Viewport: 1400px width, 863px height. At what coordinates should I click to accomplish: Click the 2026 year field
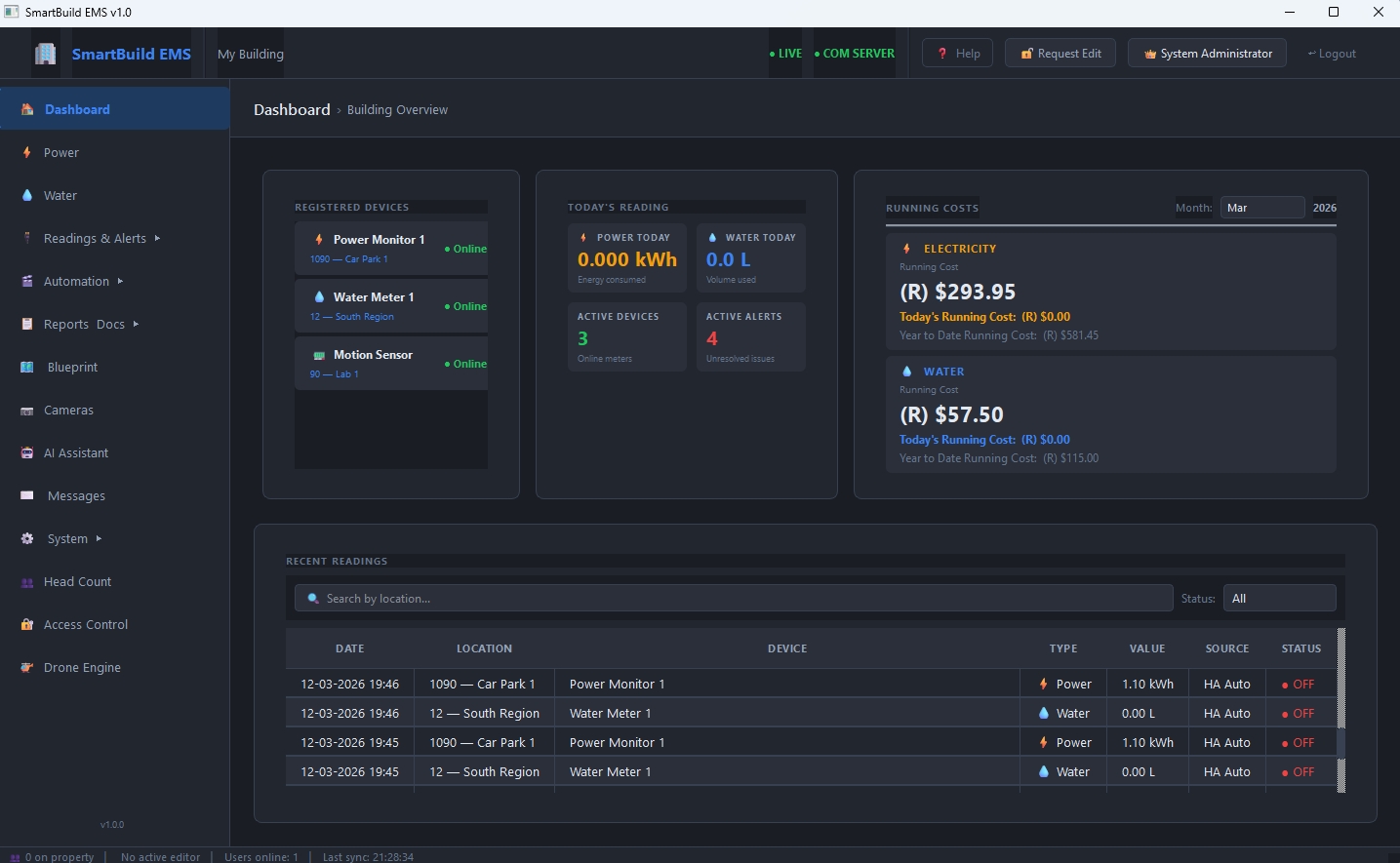coord(1324,208)
